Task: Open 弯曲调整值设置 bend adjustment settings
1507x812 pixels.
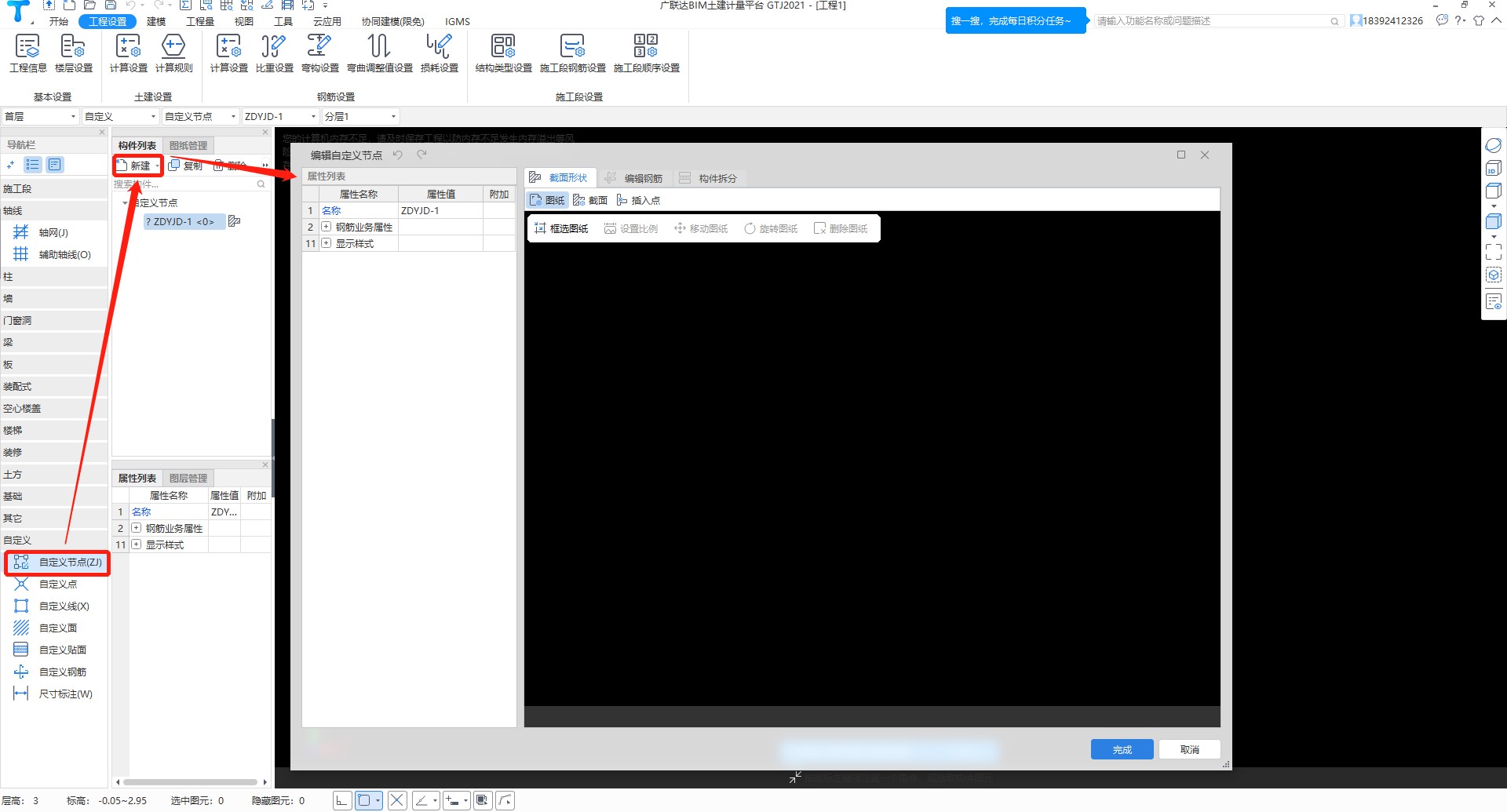Action: click(380, 53)
